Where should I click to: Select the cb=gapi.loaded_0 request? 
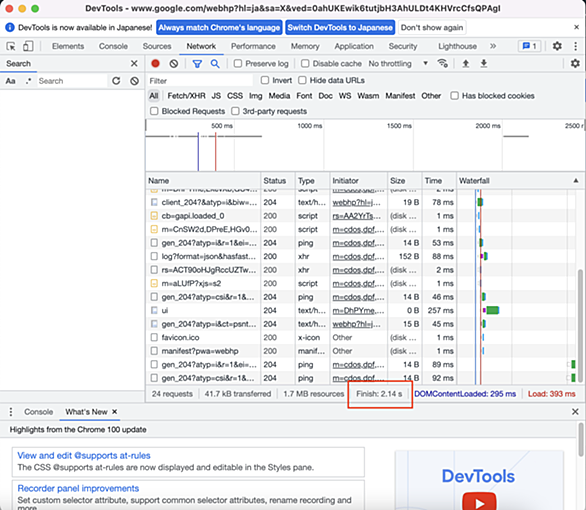coord(301,216)
